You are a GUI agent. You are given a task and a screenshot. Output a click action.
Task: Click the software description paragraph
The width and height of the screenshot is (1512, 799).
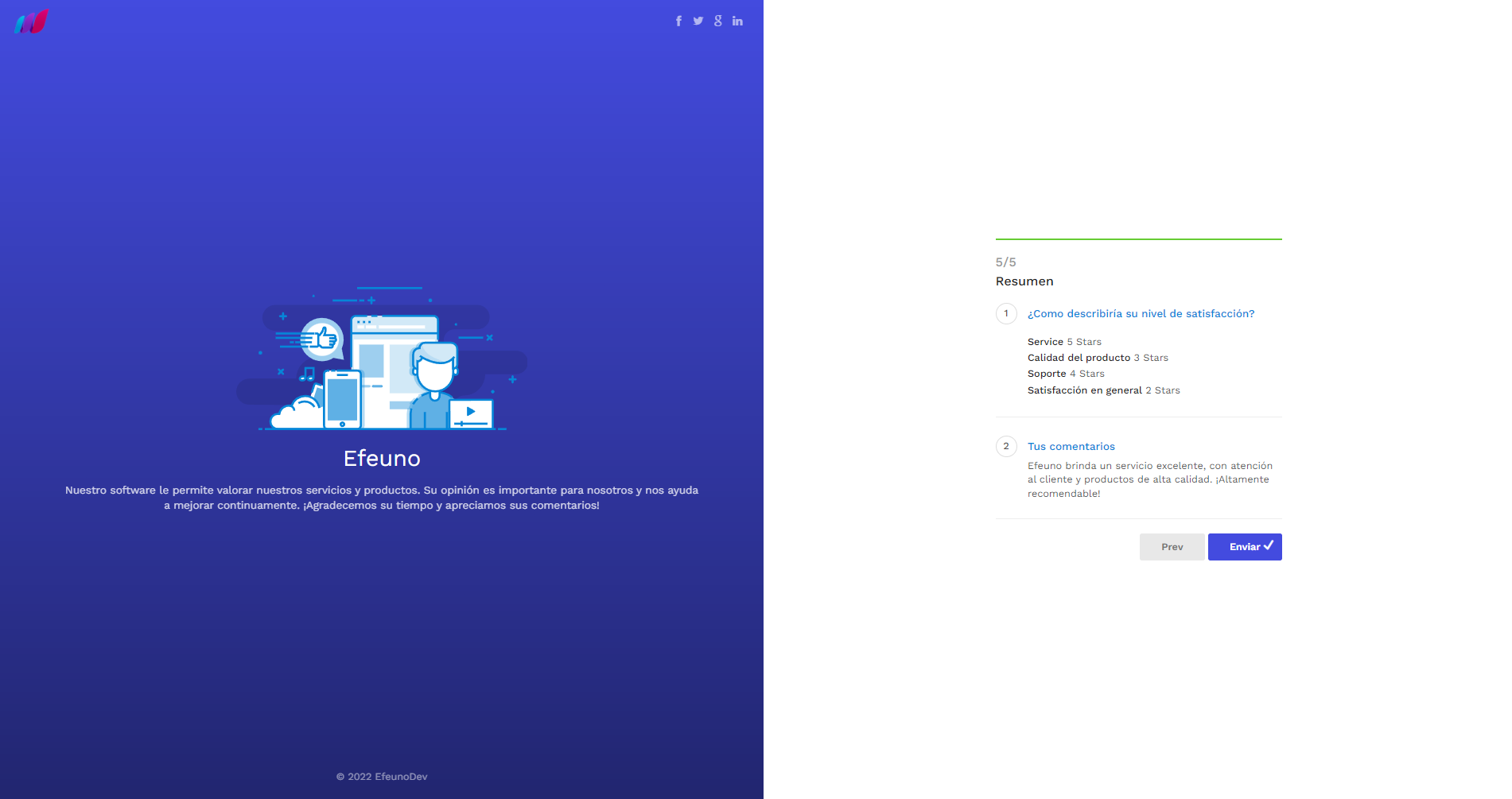382,498
